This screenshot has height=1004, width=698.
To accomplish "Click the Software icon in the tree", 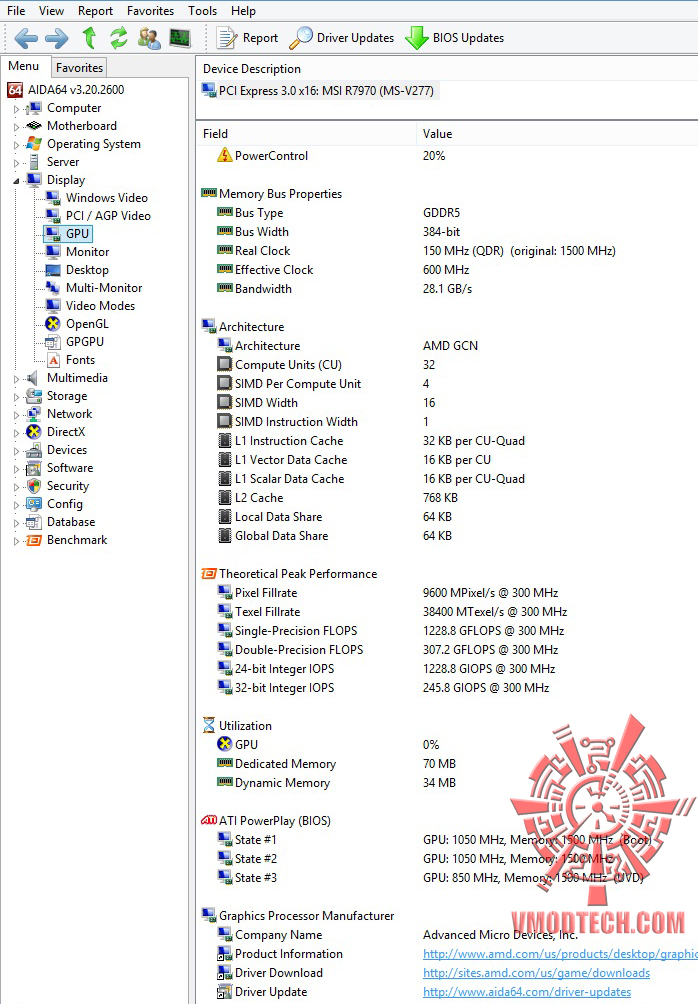I will 34,468.
